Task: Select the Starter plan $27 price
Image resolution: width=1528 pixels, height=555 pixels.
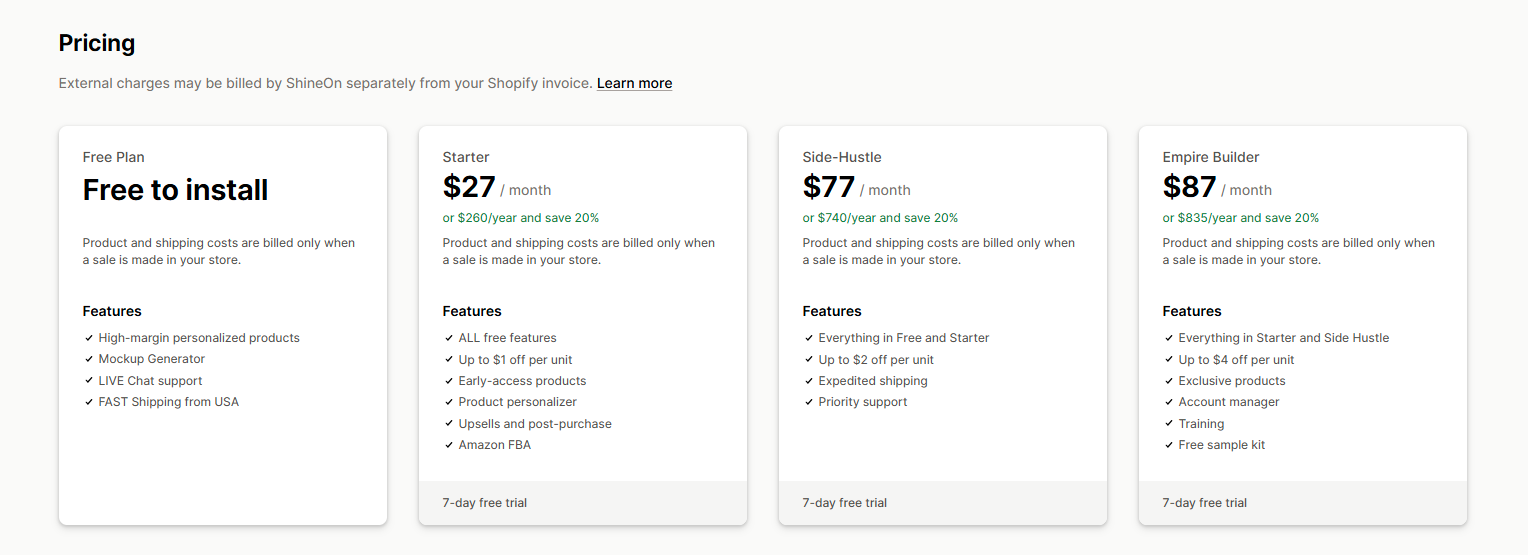Action: click(469, 188)
